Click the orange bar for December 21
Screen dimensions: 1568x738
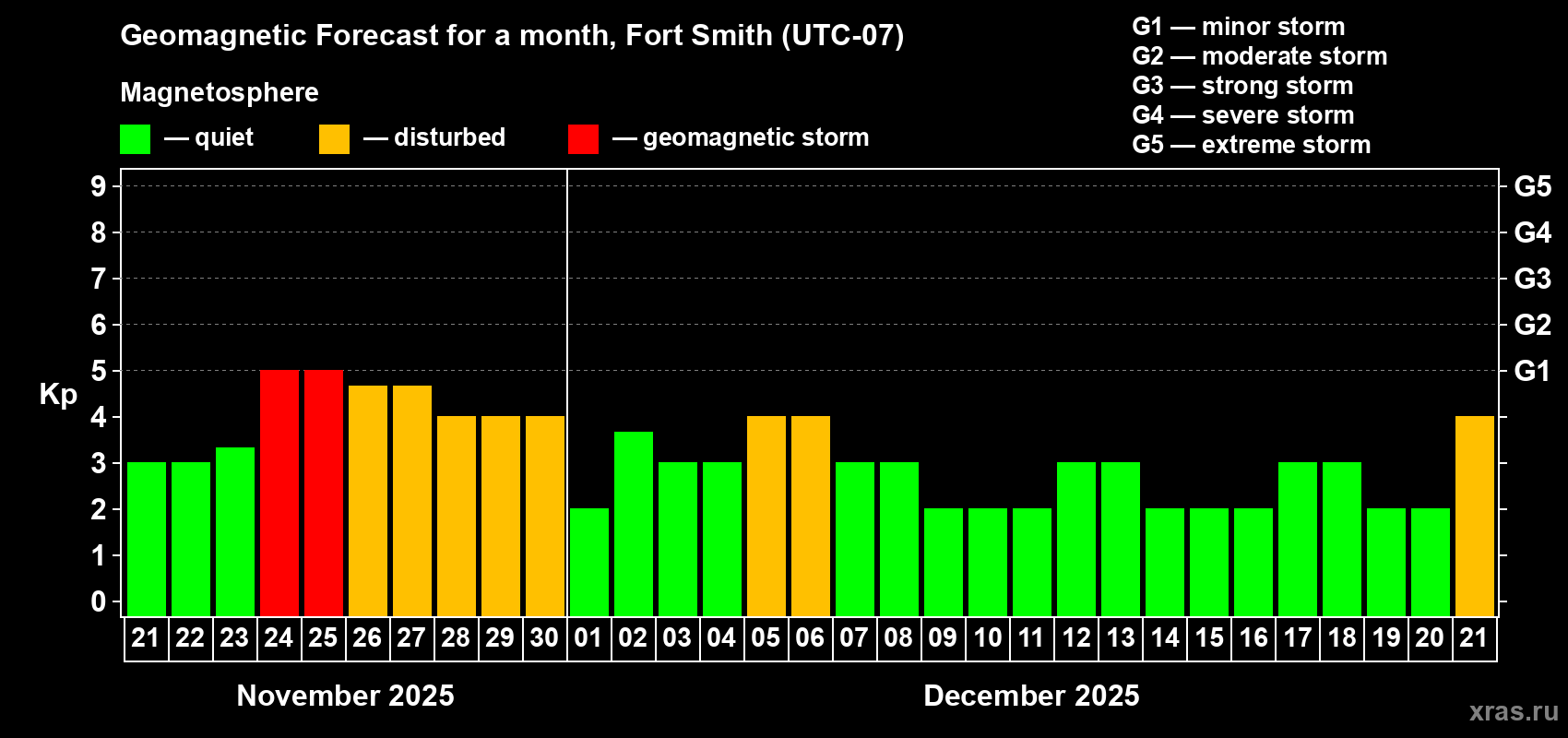1475,516
